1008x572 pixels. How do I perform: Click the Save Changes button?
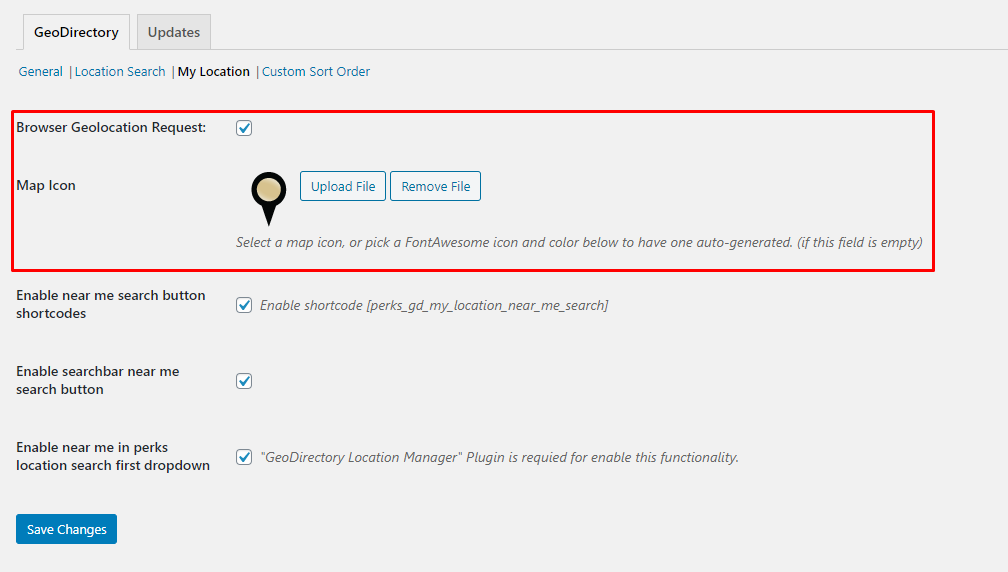pos(66,529)
